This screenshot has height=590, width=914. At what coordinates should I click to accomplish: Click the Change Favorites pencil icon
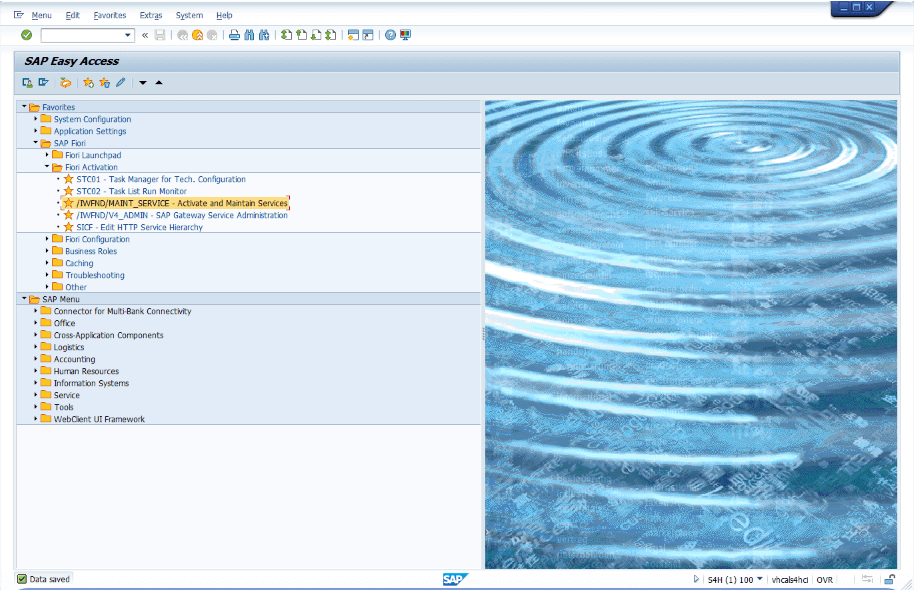click(x=120, y=83)
